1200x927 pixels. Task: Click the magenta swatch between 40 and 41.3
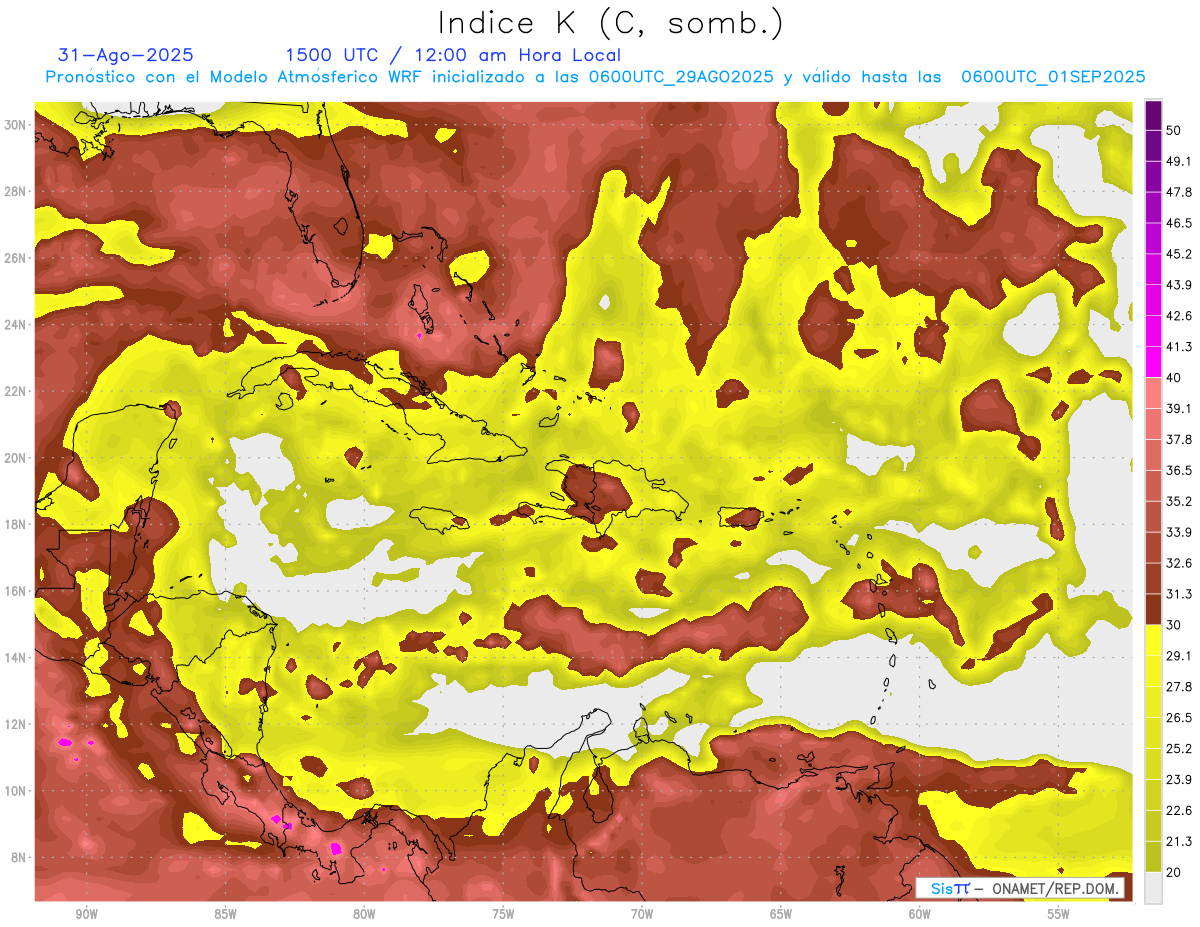[x=1153, y=362]
